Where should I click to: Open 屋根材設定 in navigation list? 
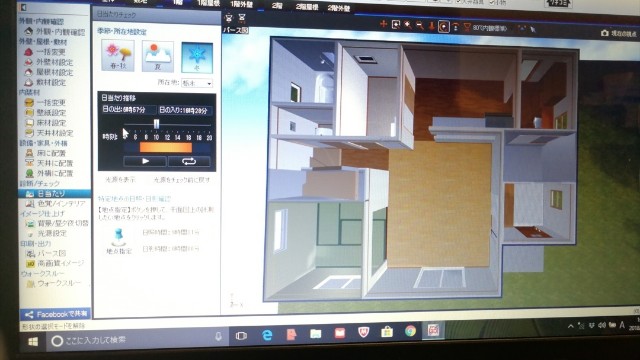pyautogui.click(x=49, y=72)
